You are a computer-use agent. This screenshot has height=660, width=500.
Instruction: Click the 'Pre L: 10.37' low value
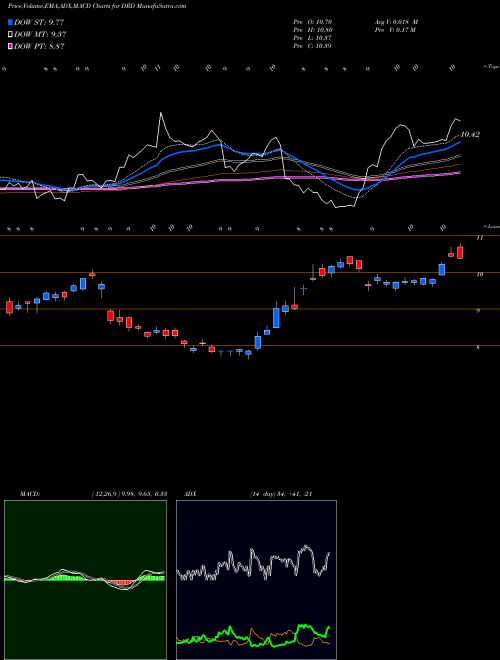pos(312,38)
